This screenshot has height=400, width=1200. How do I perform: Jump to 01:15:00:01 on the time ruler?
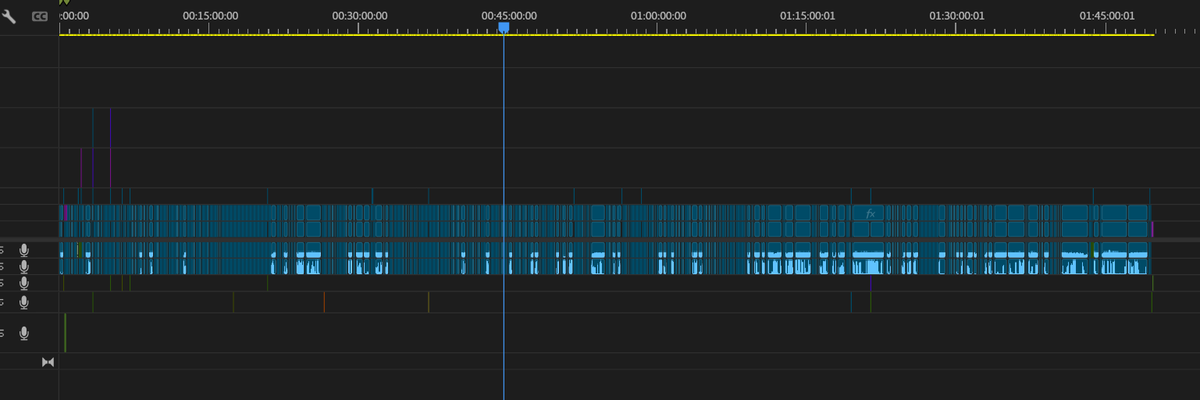[808, 16]
